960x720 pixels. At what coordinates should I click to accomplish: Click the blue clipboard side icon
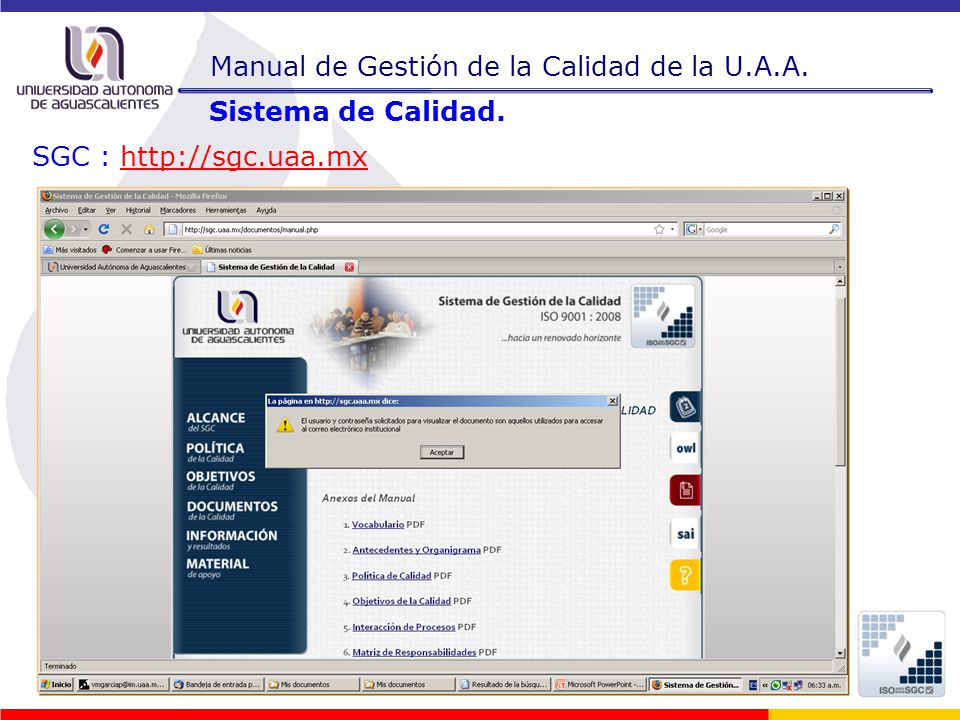coord(685,407)
